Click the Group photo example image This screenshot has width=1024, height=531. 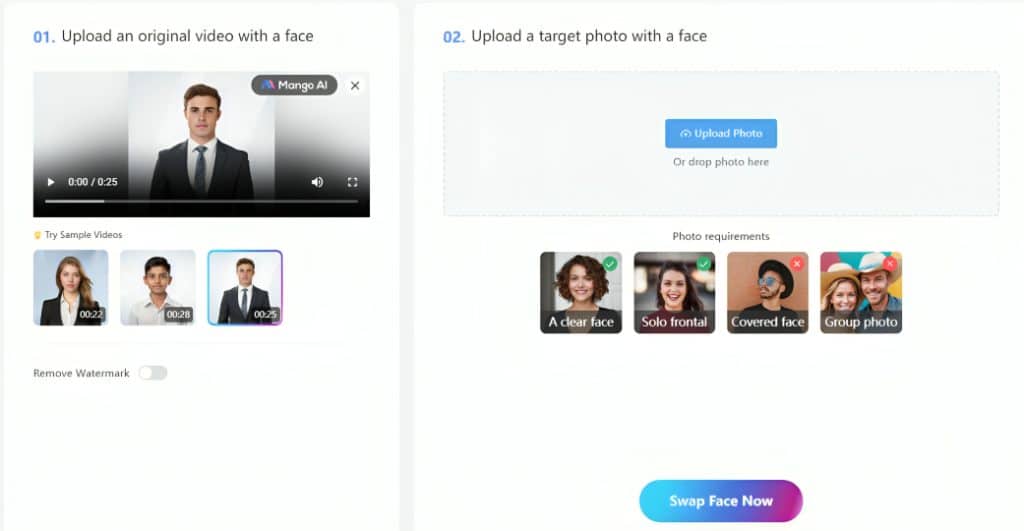click(x=861, y=293)
